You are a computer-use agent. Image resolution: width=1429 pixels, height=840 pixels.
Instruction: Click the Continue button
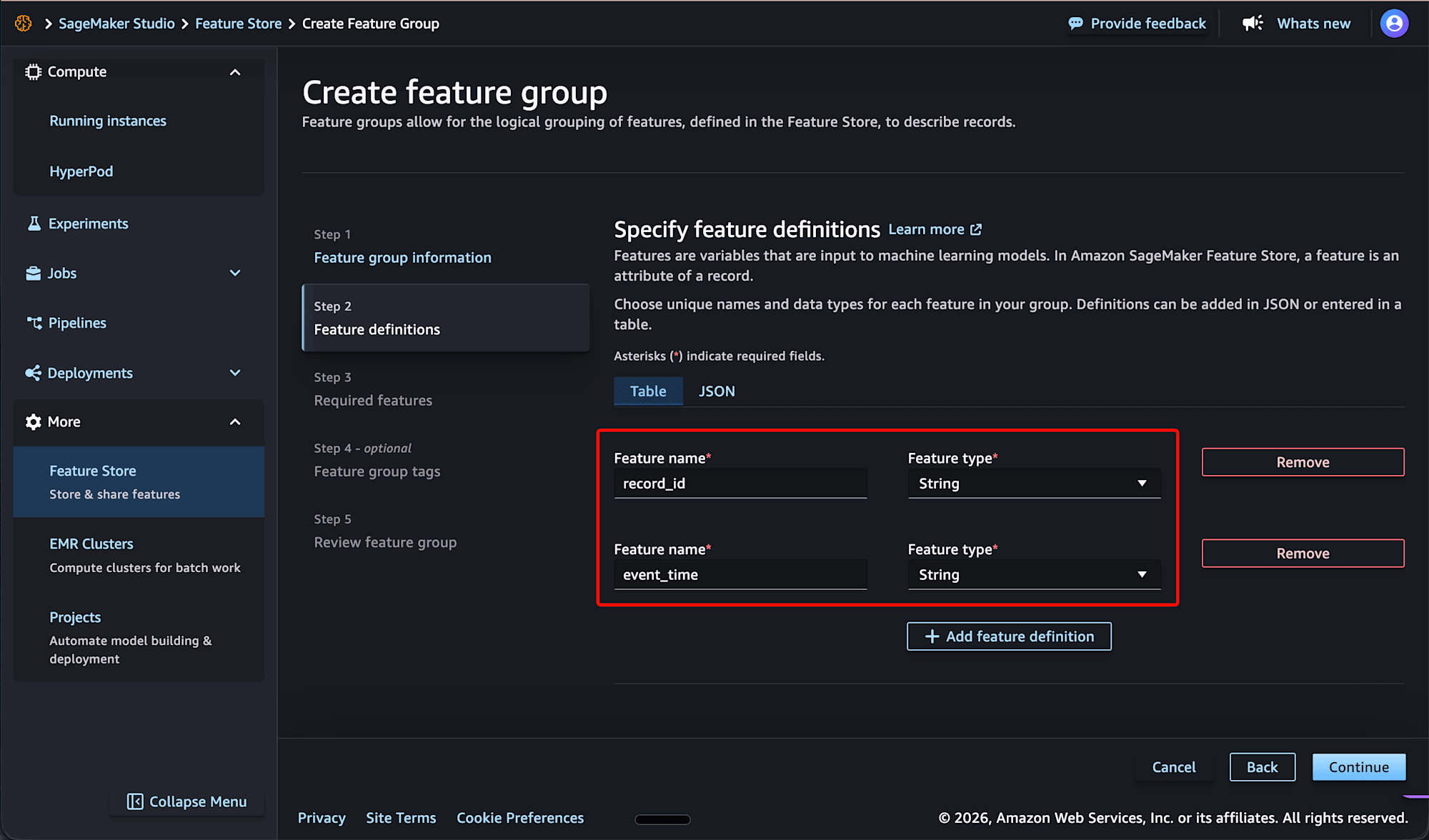tap(1358, 767)
